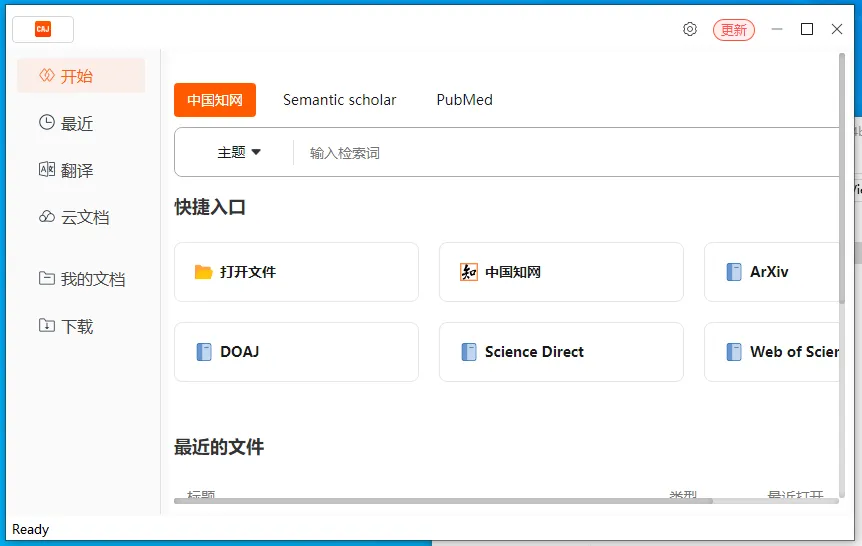Click the diamond icon beside 开始
Viewport: 862px width, 546px height.
tap(47, 75)
